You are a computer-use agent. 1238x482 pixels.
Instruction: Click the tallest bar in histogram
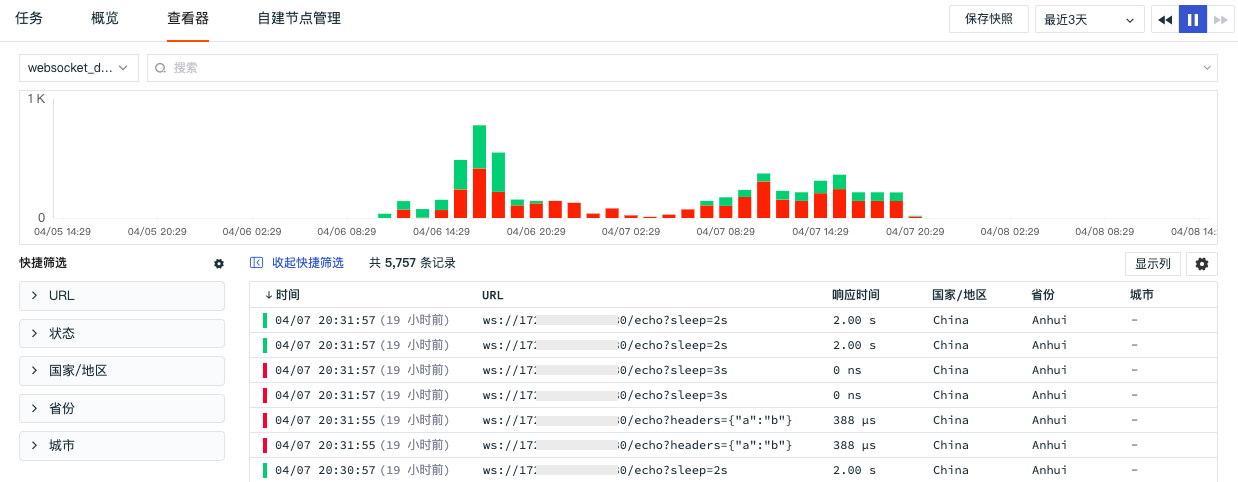(x=479, y=170)
